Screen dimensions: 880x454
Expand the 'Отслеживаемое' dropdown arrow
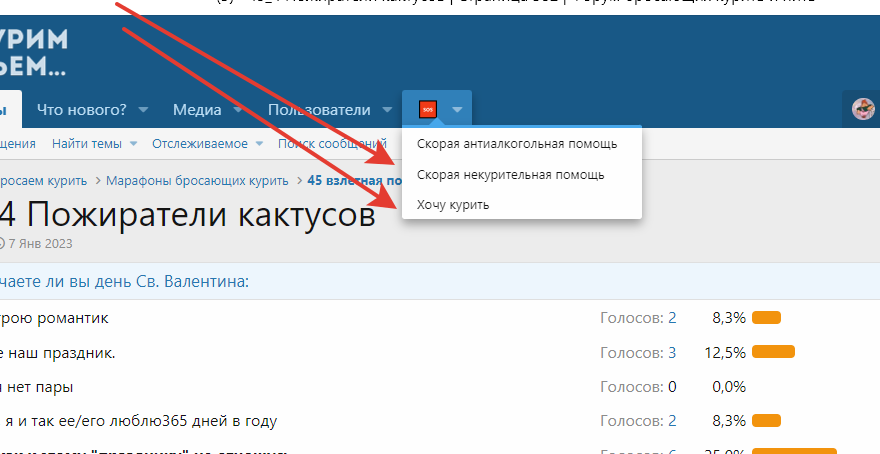(x=259, y=144)
